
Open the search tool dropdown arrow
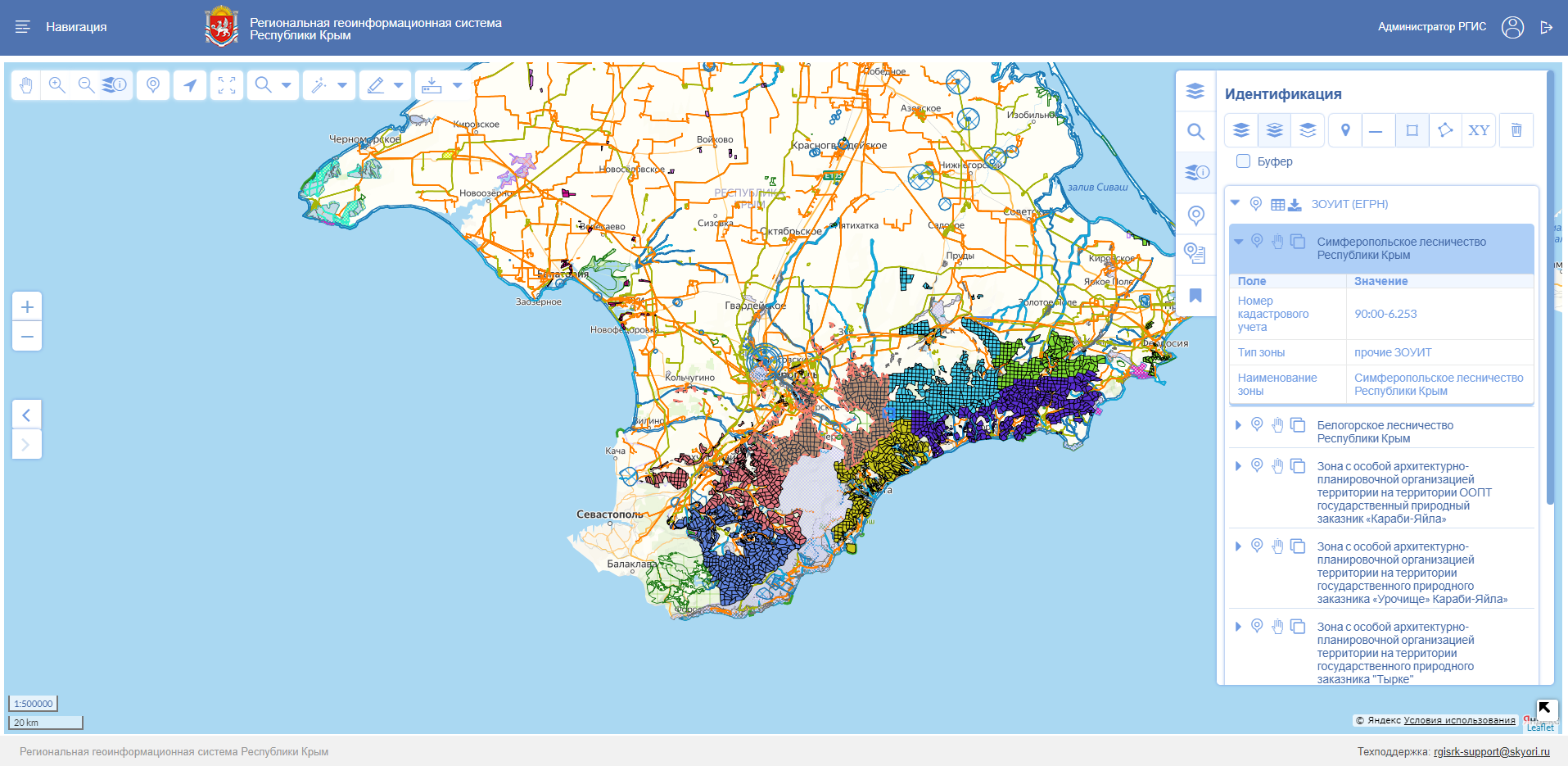[286, 85]
